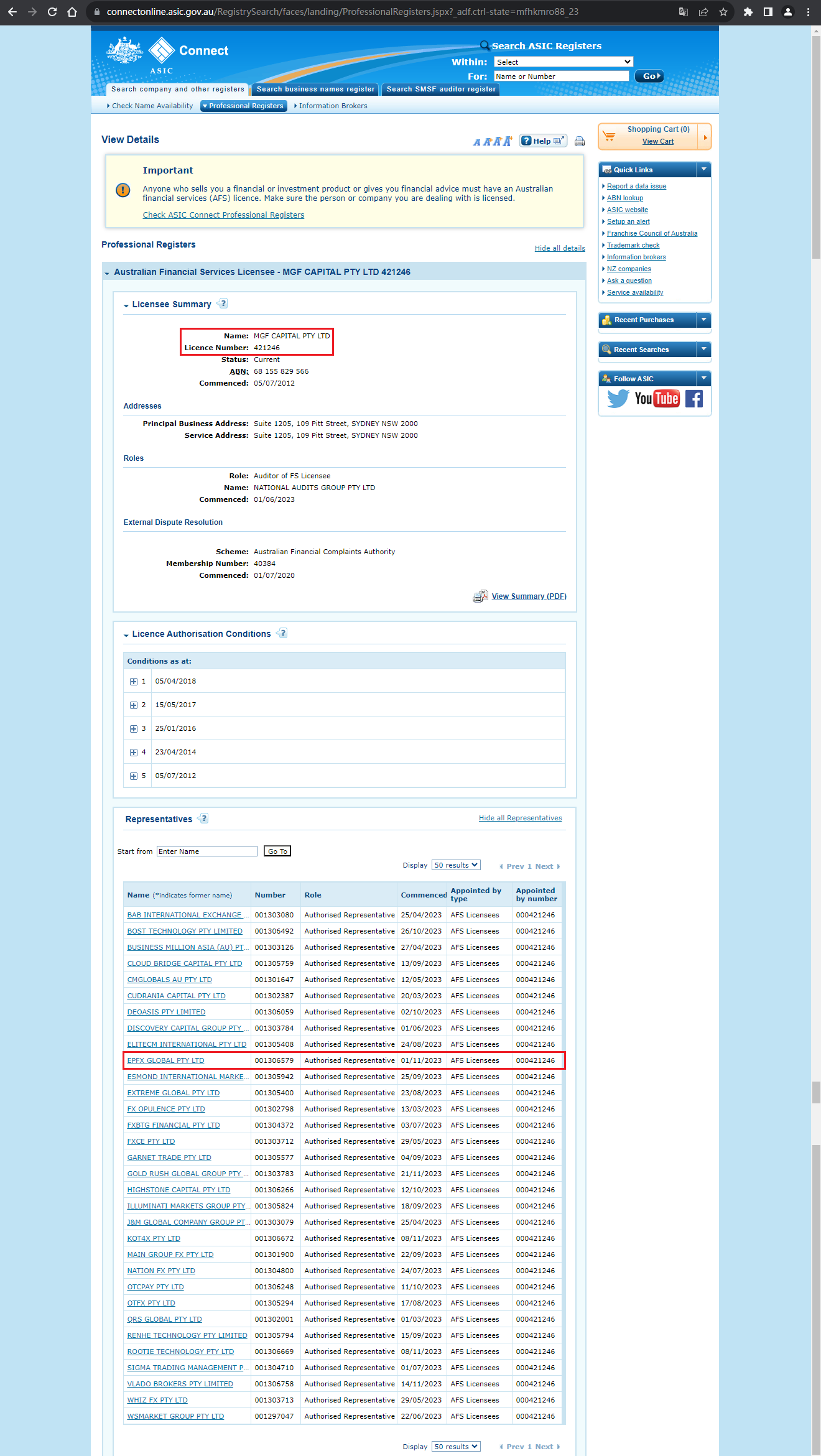Screen dimensions: 821x1456
Task: Open WSMARKET GROUP PTY LTD link
Action: point(175,1416)
